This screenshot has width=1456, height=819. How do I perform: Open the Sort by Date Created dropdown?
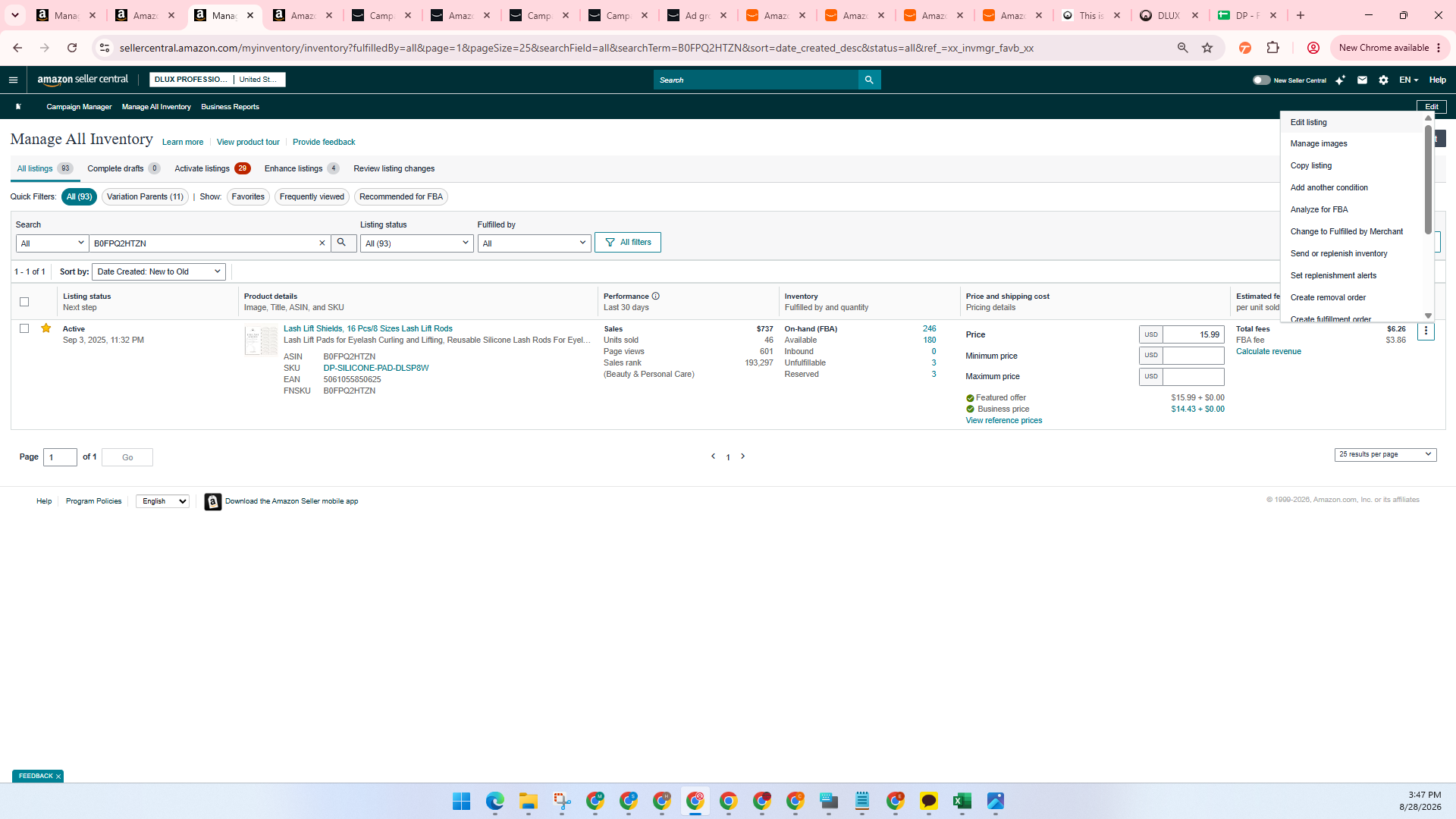(158, 271)
